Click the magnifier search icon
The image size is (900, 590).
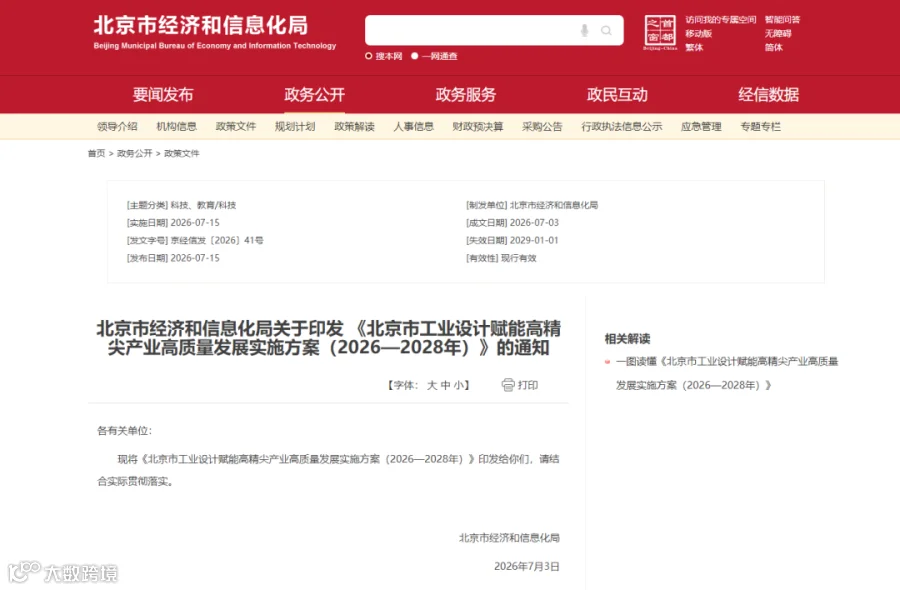click(x=606, y=30)
